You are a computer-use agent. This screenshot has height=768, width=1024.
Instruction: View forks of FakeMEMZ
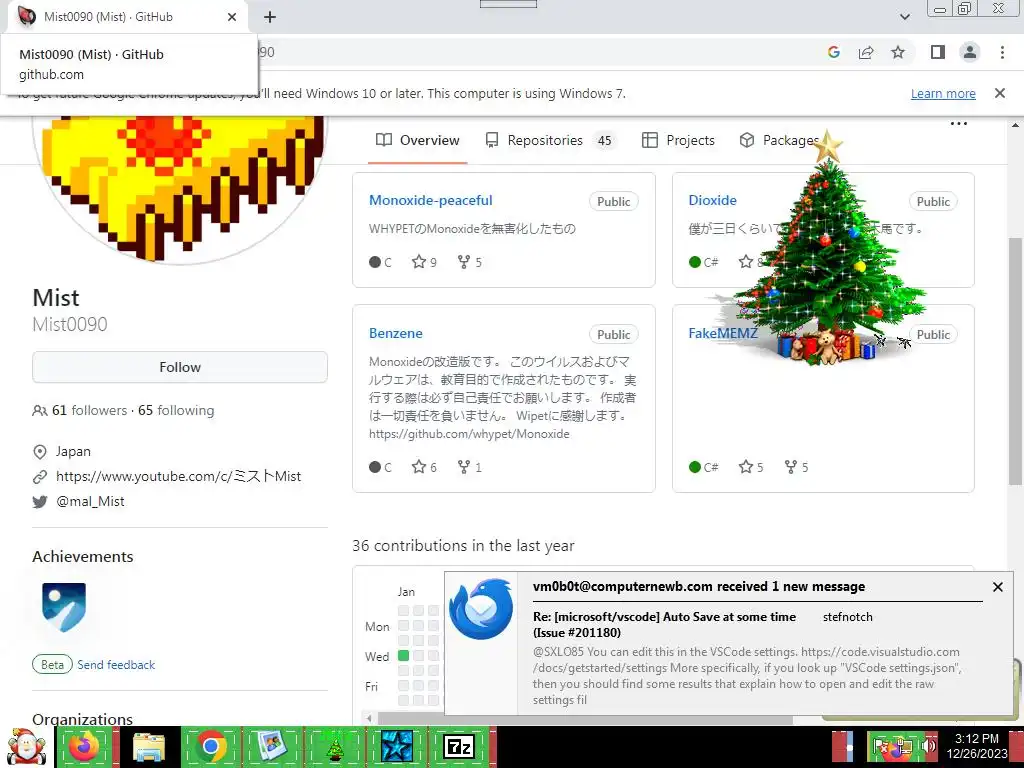(x=796, y=467)
